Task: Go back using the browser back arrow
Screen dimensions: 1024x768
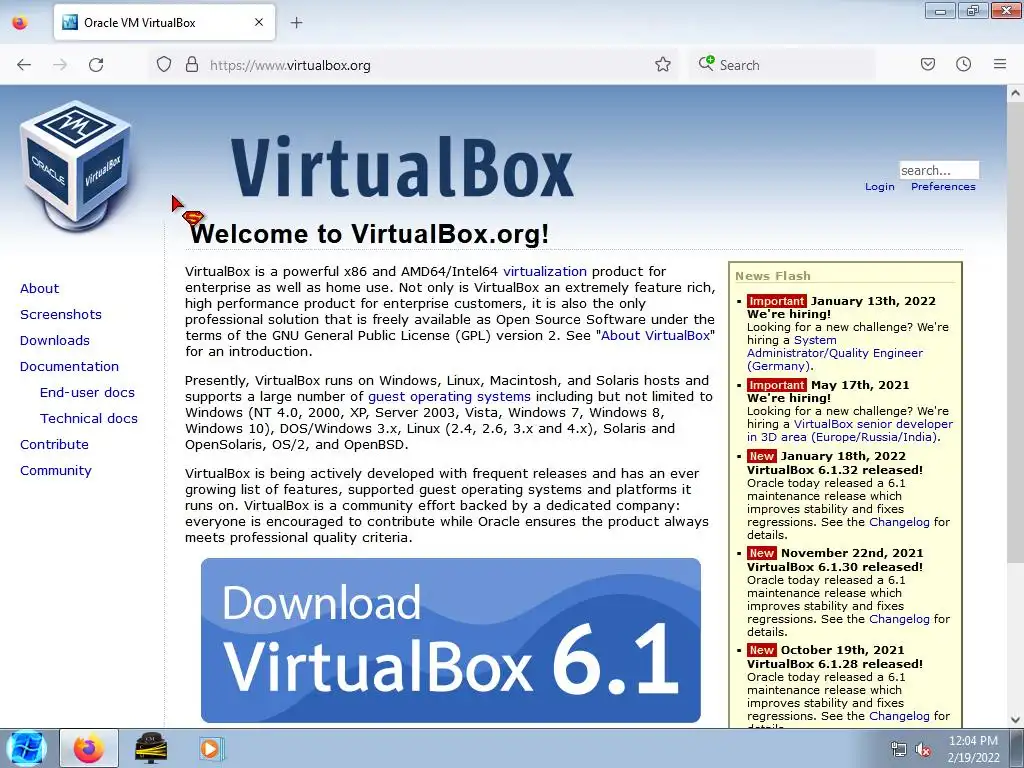Action: pyautogui.click(x=24, y=65)
